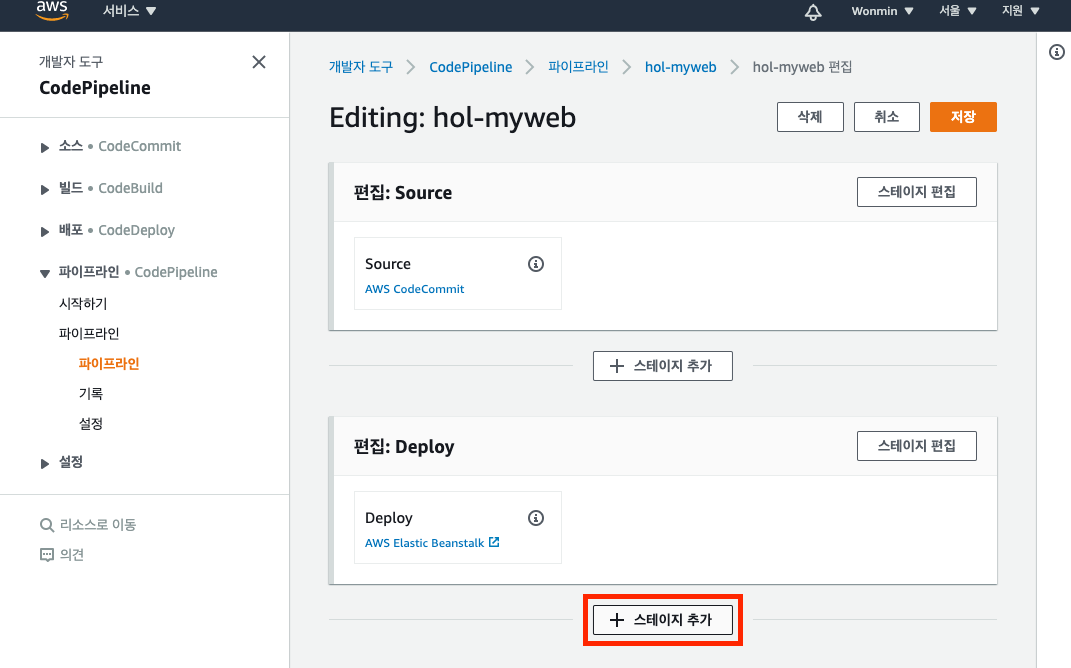
Task: Open the 서울 region dropdown
Action: (958, 11)
